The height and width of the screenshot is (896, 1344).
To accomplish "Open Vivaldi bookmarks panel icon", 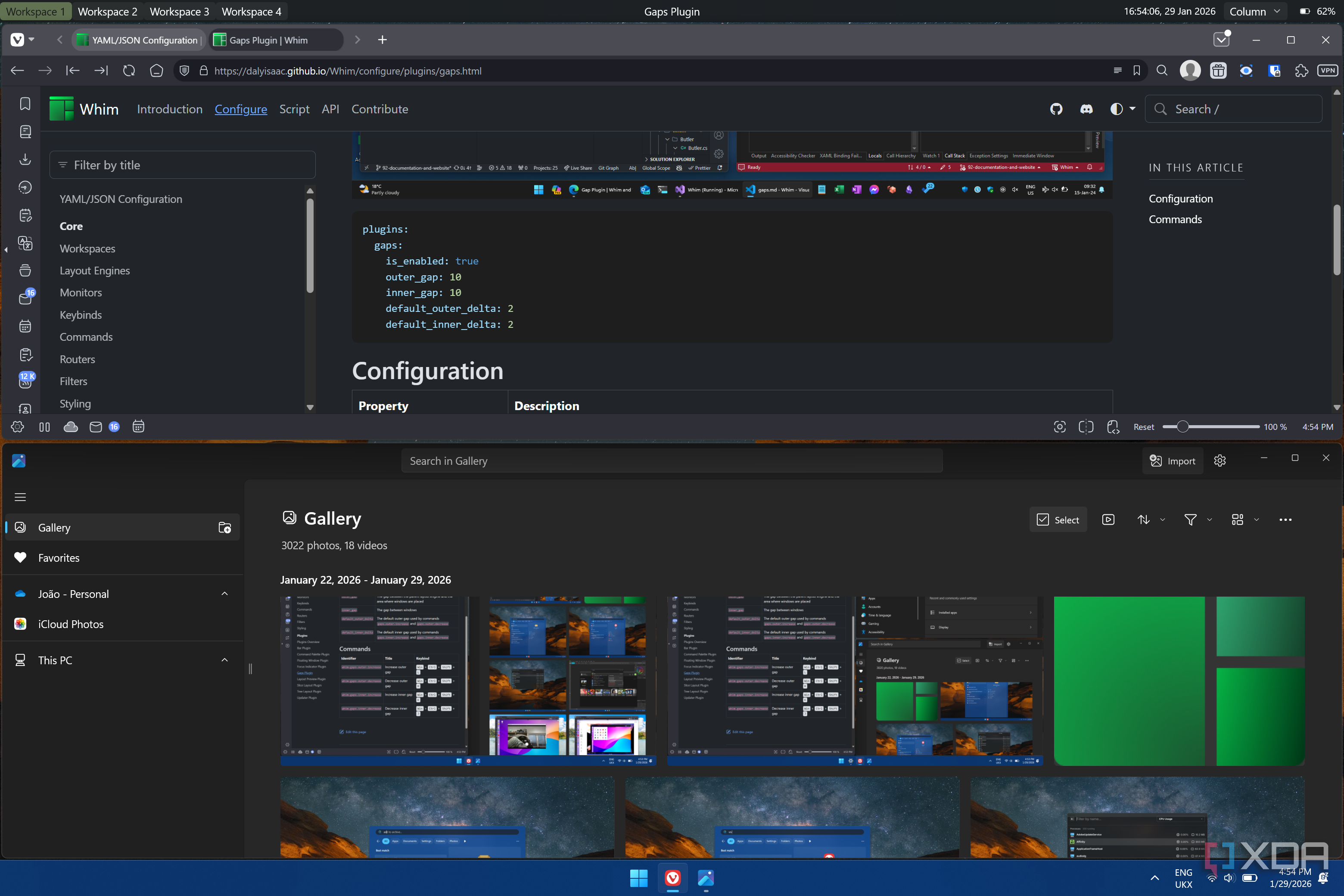I will (25, 104).
